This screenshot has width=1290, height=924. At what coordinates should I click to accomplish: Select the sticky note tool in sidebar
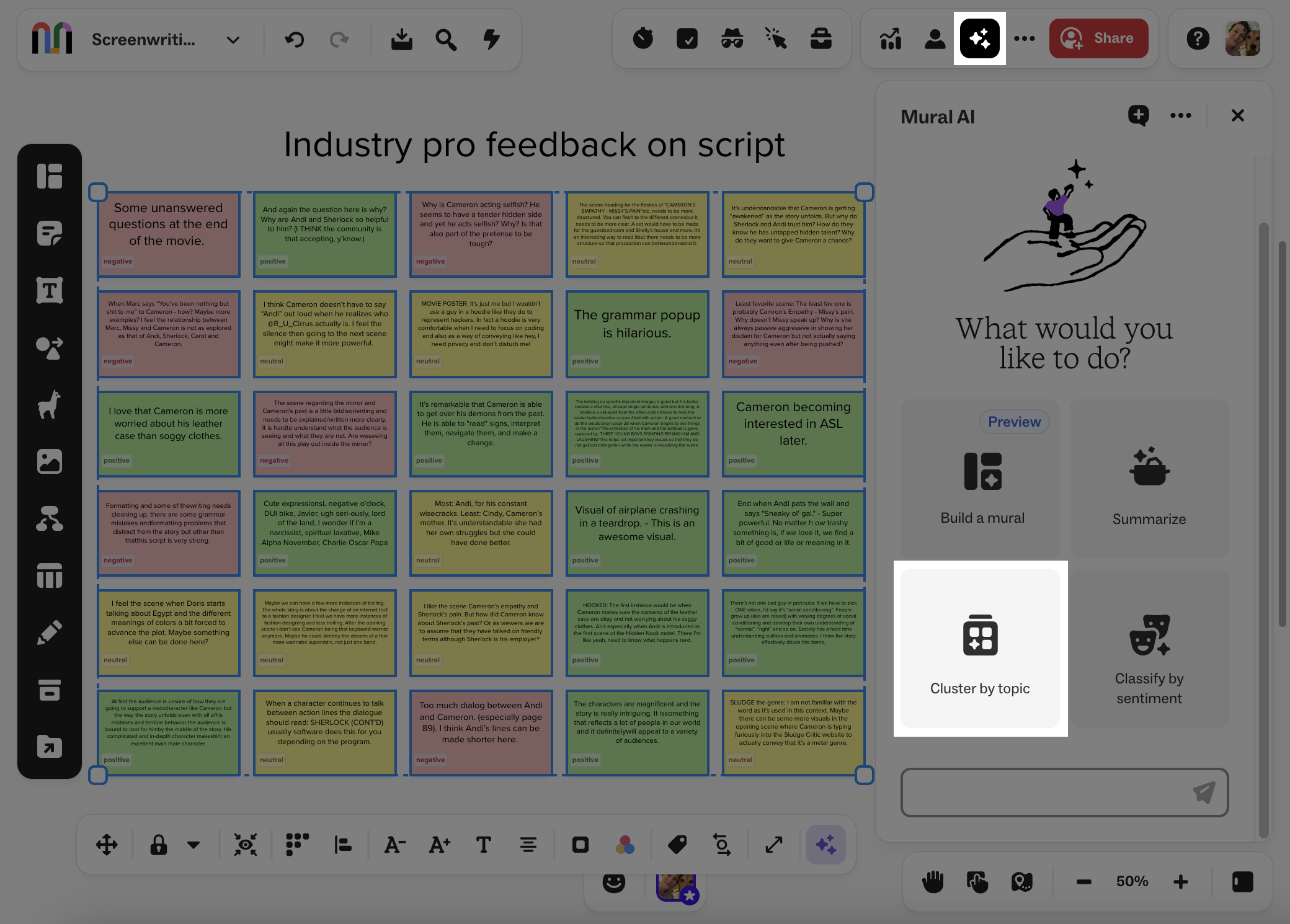50,234
